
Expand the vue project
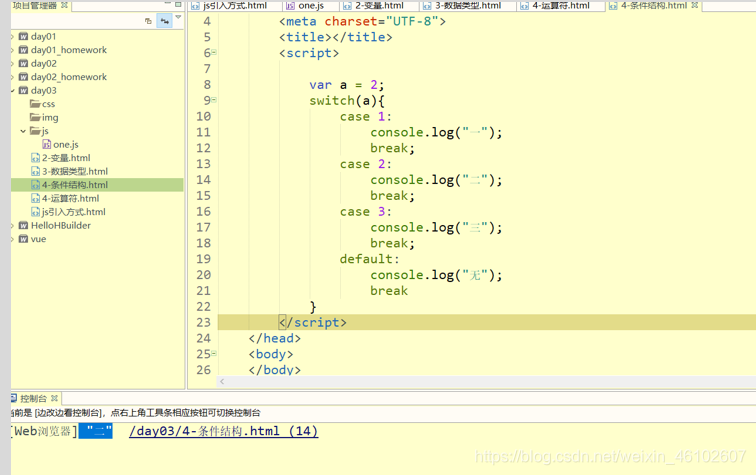click(13, 239)
